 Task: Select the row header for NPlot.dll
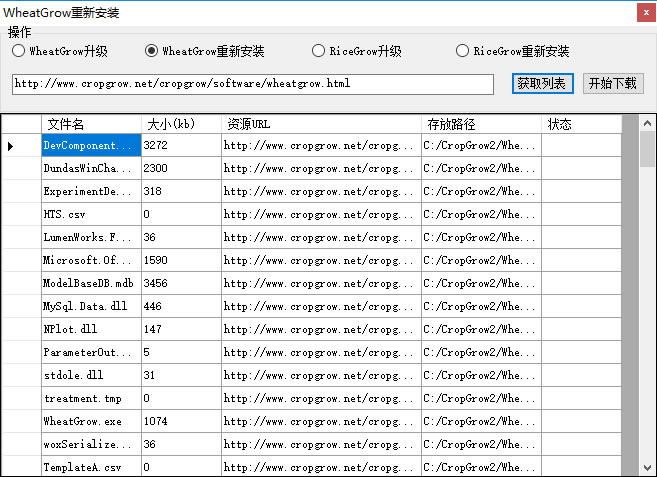pyautogui.click(x=21, y=329)
